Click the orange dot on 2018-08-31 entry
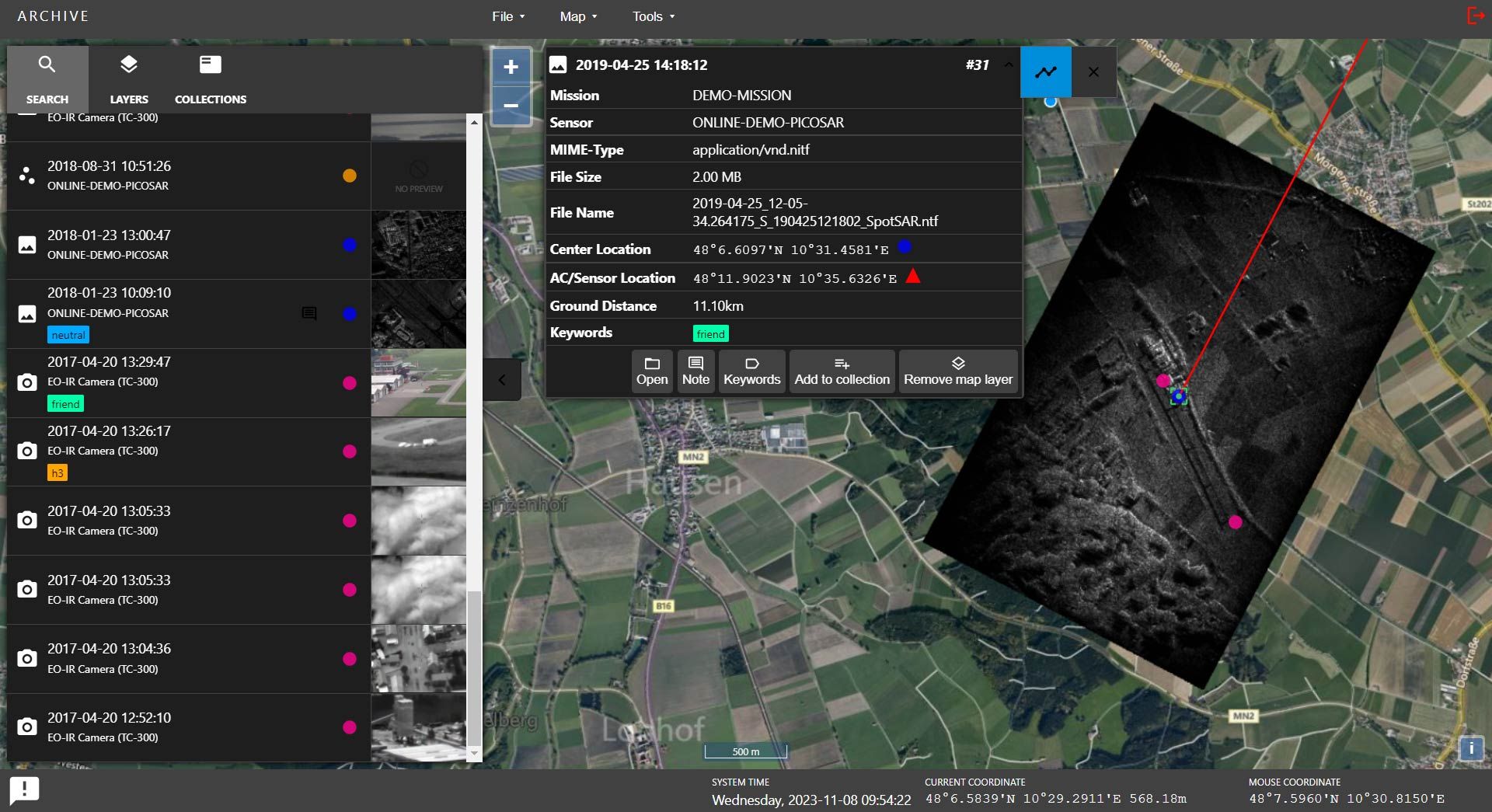 coord(350,176)
